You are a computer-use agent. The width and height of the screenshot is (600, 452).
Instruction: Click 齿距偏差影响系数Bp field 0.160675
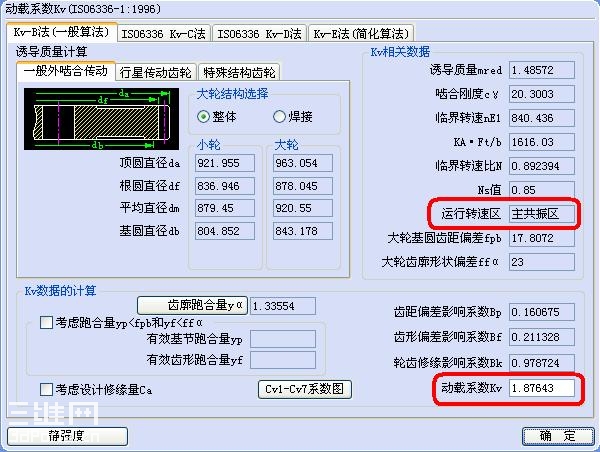tap(542, 312)
